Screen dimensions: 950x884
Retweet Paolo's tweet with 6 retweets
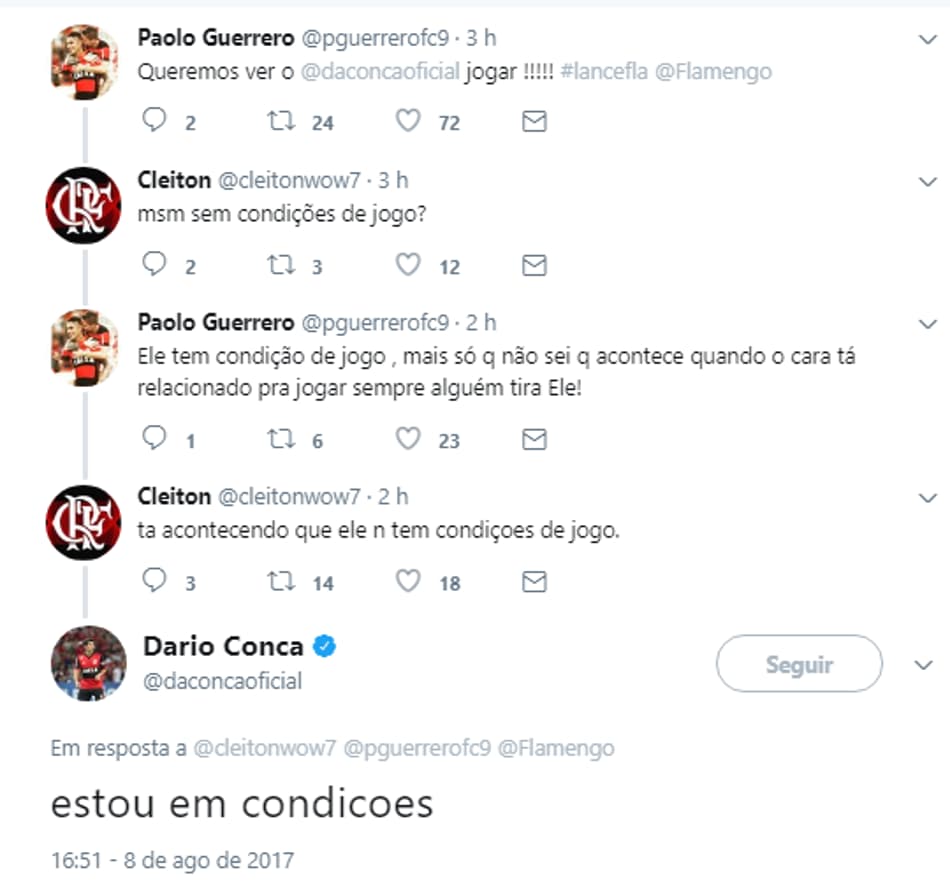click(280, 440)
